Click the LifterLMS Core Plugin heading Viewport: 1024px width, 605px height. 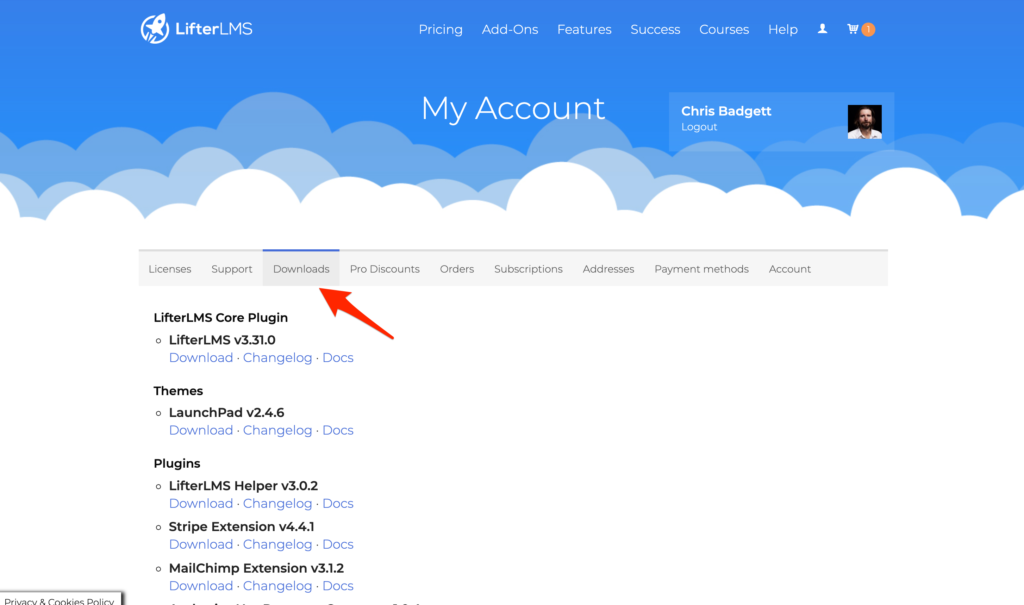pyautogui.click(x=221, y=318)
